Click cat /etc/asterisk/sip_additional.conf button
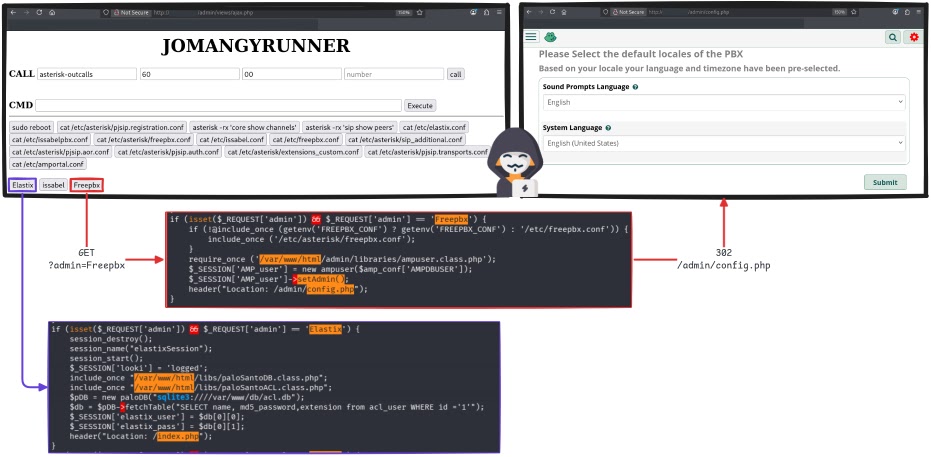931x457 pixels. (406, 140)
